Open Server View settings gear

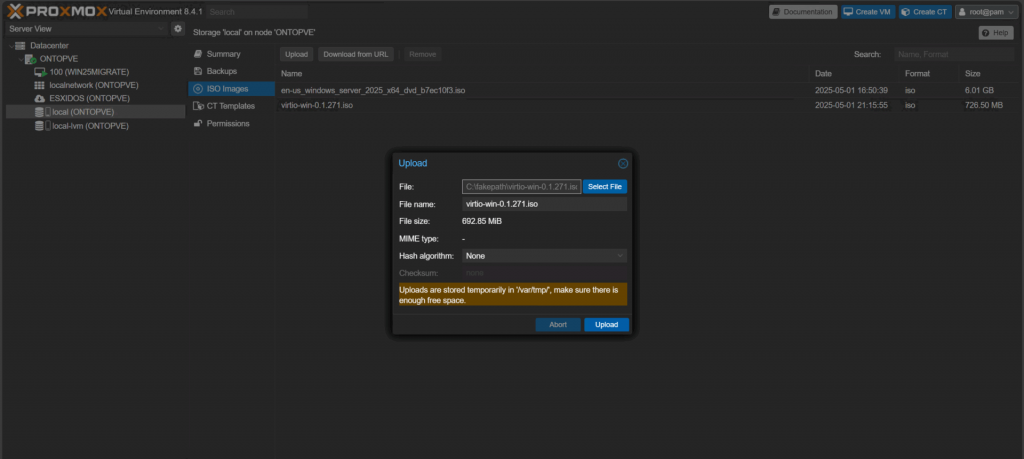point(178,29)
